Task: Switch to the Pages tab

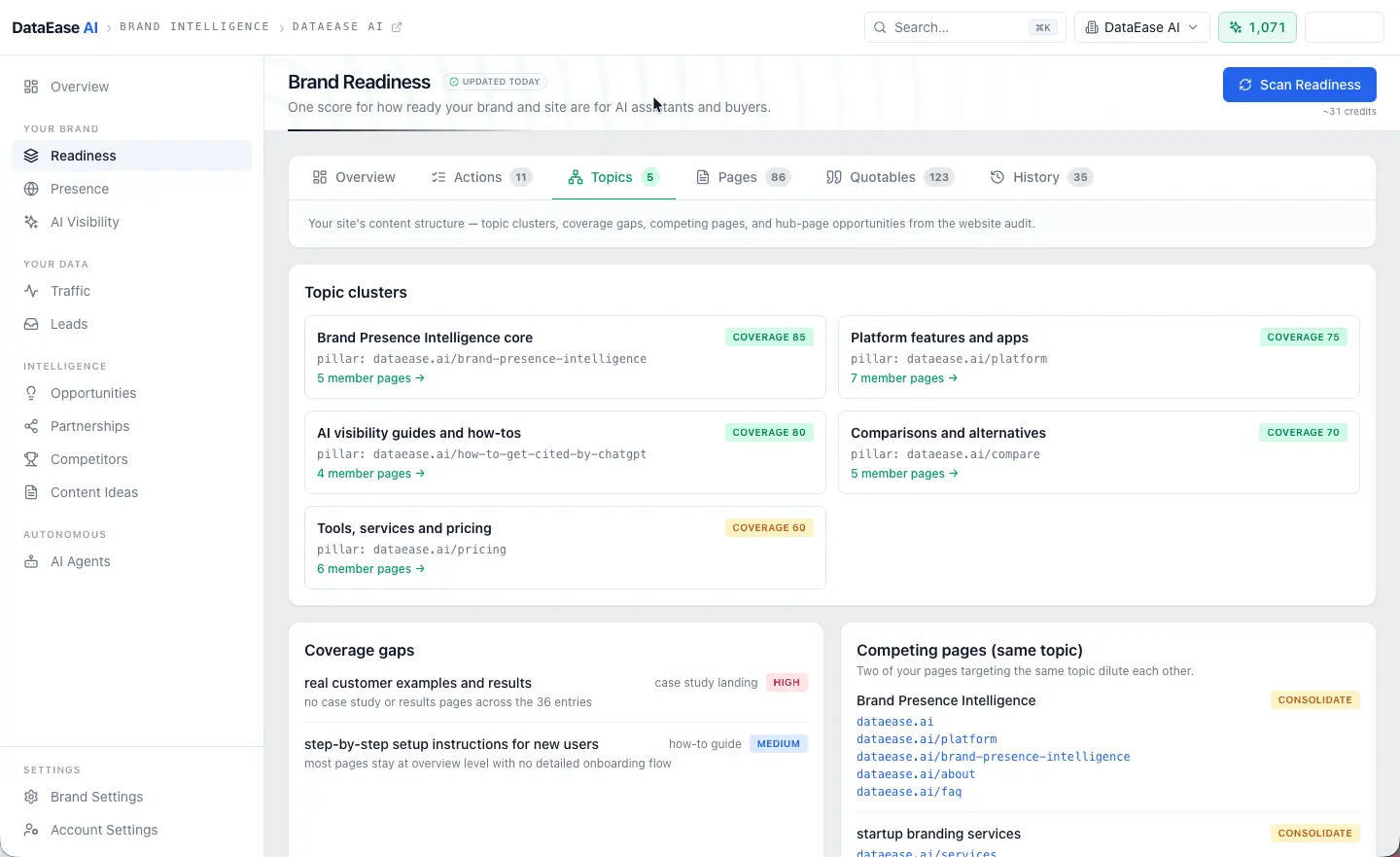Action: click(x=743, y=177)
